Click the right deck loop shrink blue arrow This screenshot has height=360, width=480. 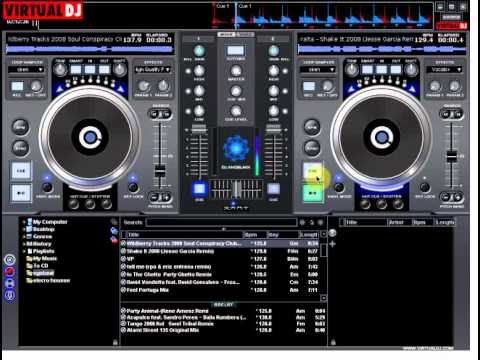click(351, 89)
